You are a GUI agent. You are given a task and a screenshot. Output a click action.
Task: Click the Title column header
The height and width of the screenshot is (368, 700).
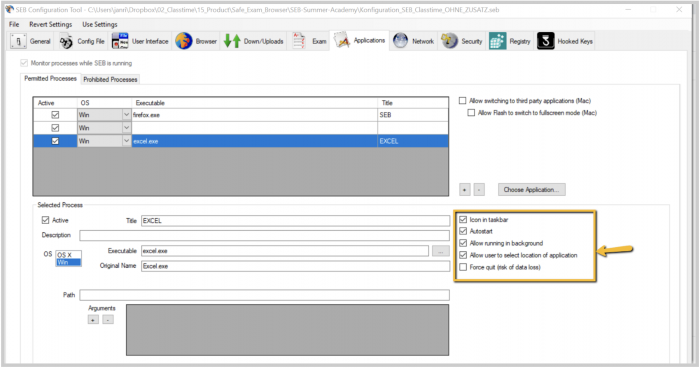click(413, 103)
